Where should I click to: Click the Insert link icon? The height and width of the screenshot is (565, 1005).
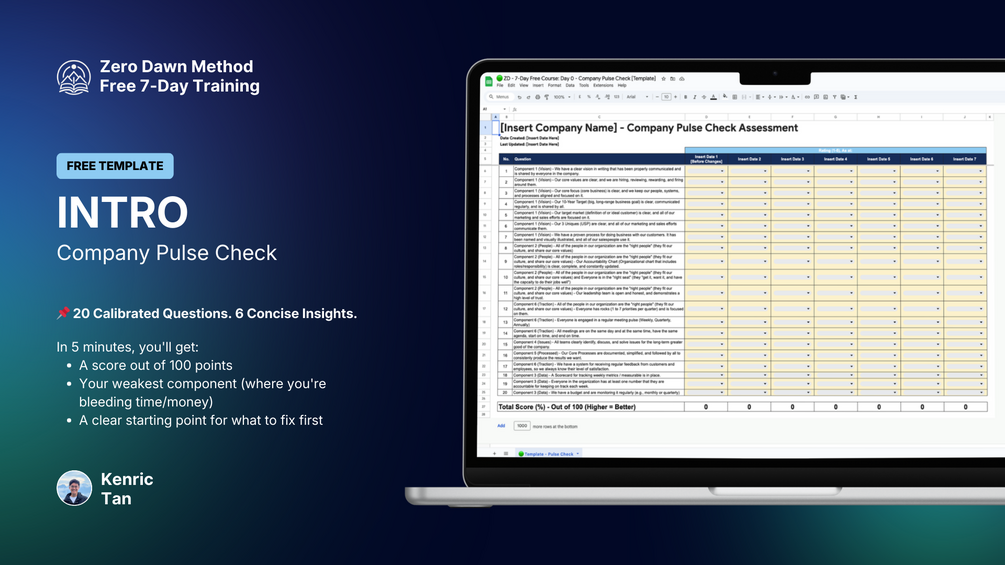807,97
